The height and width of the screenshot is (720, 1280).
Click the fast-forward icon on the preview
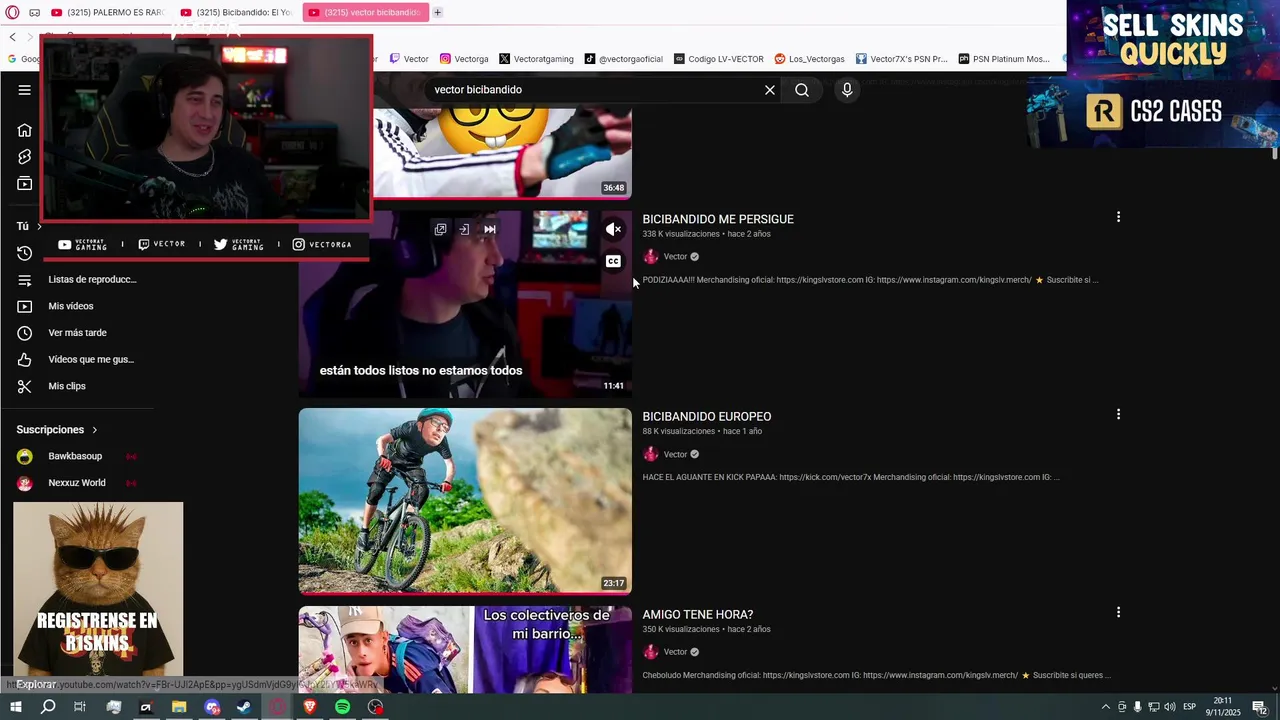(x=490, y=229)
